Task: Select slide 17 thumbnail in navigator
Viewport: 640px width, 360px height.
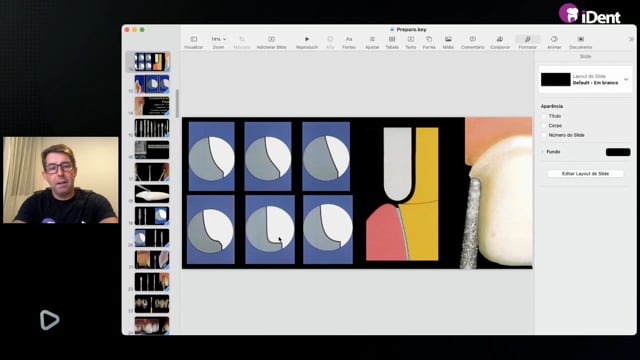Action: [x=152, y=172]
